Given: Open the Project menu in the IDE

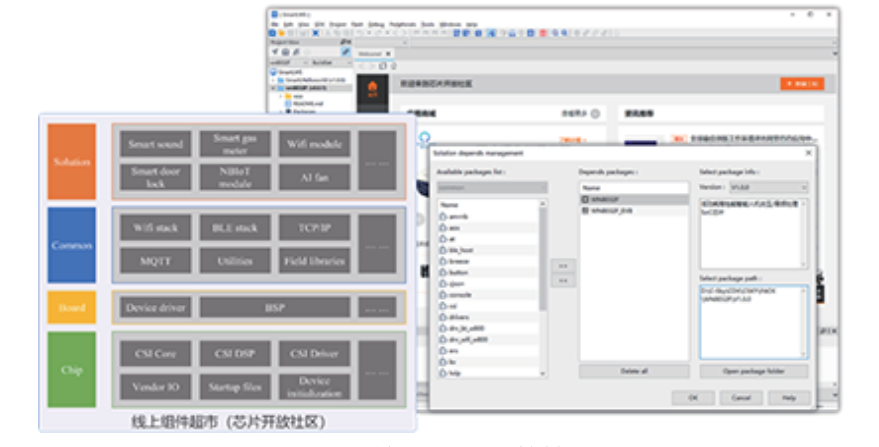Looking at the screenshot, I should 337,25.
